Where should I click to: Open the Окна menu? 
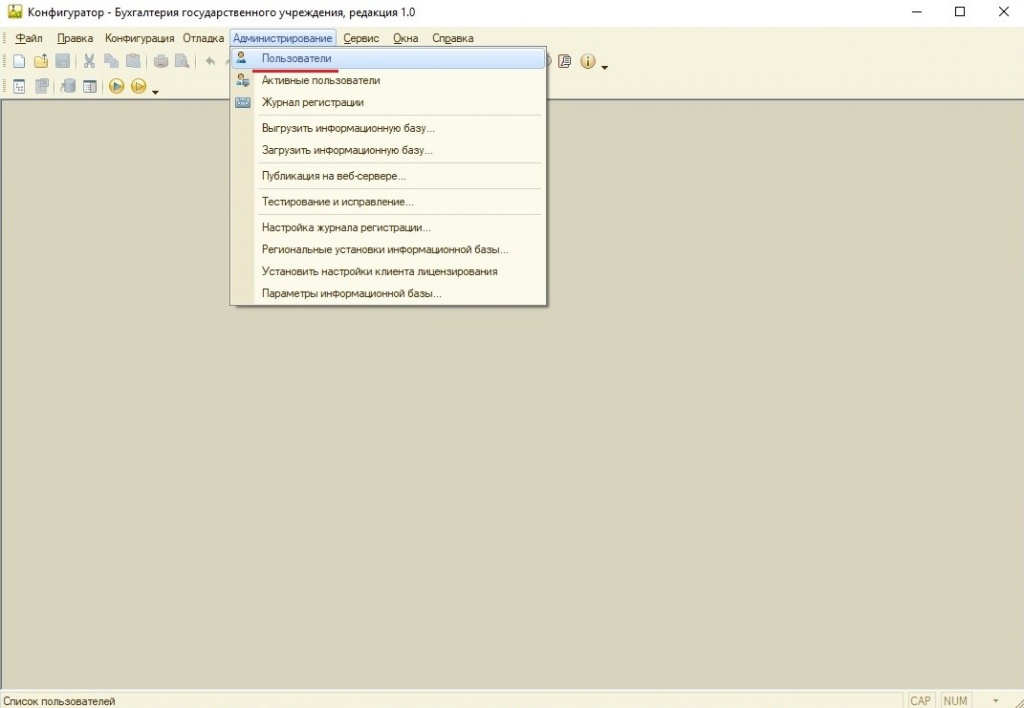pyautogui.click(x=406, y=38)
